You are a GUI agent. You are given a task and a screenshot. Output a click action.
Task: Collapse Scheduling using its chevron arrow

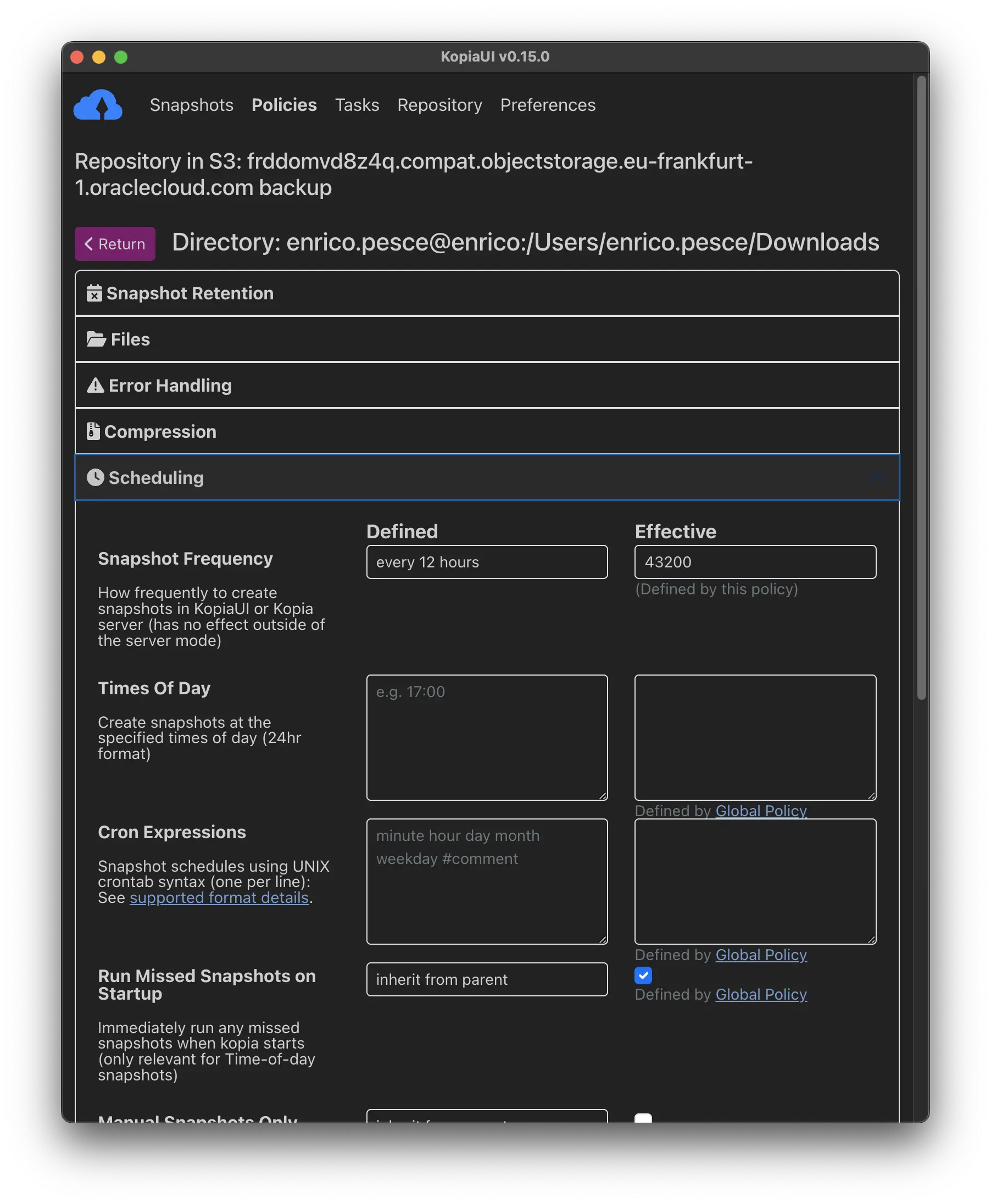(x=876, y=477)
